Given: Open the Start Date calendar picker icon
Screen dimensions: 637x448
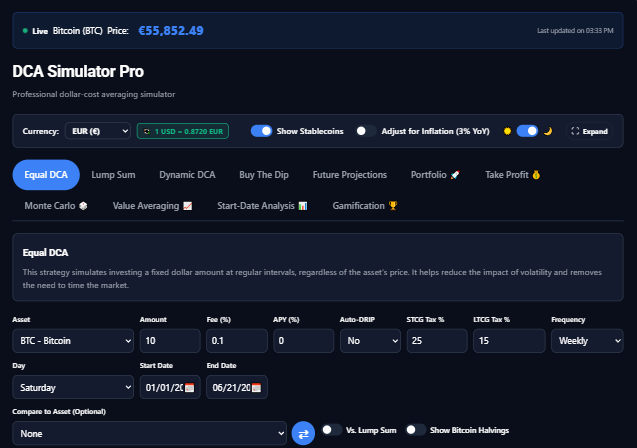Looking at the screenshot, I should 189,387.
